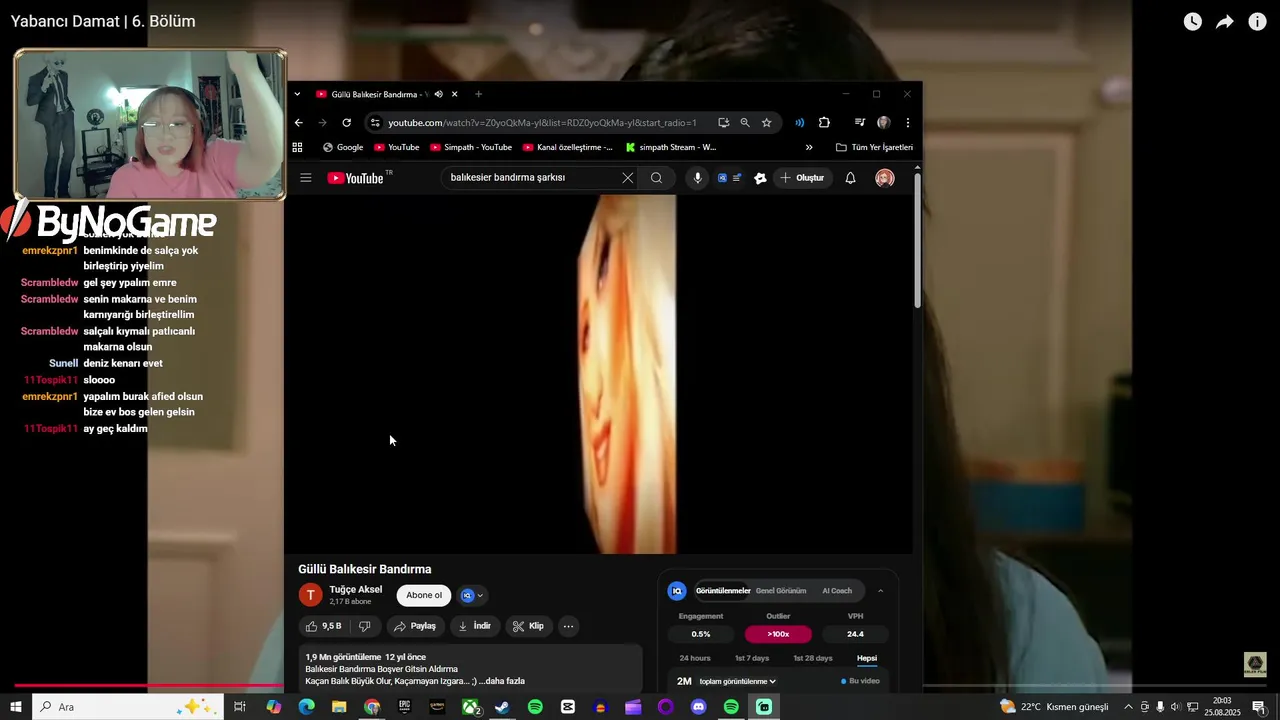Create a clip with Klip
Viewport: 1280px width, 720px height.
pos(528,626)
